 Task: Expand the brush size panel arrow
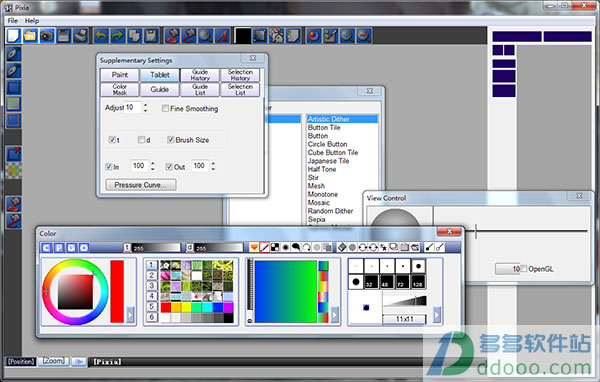pos(437,315)
